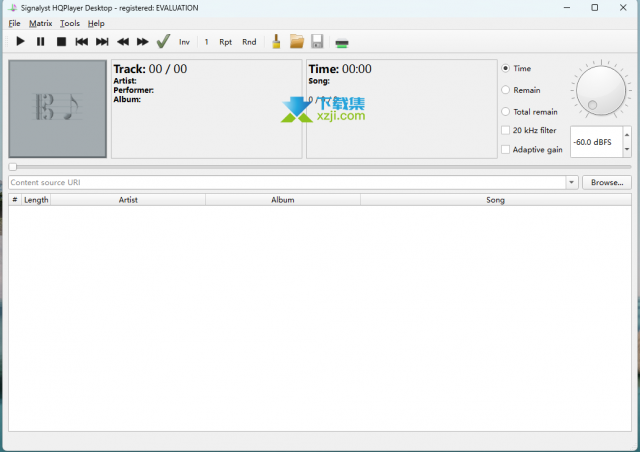Start playback with the Play button
This screenshot has width=640, height=452.
[x=20, y=41]
